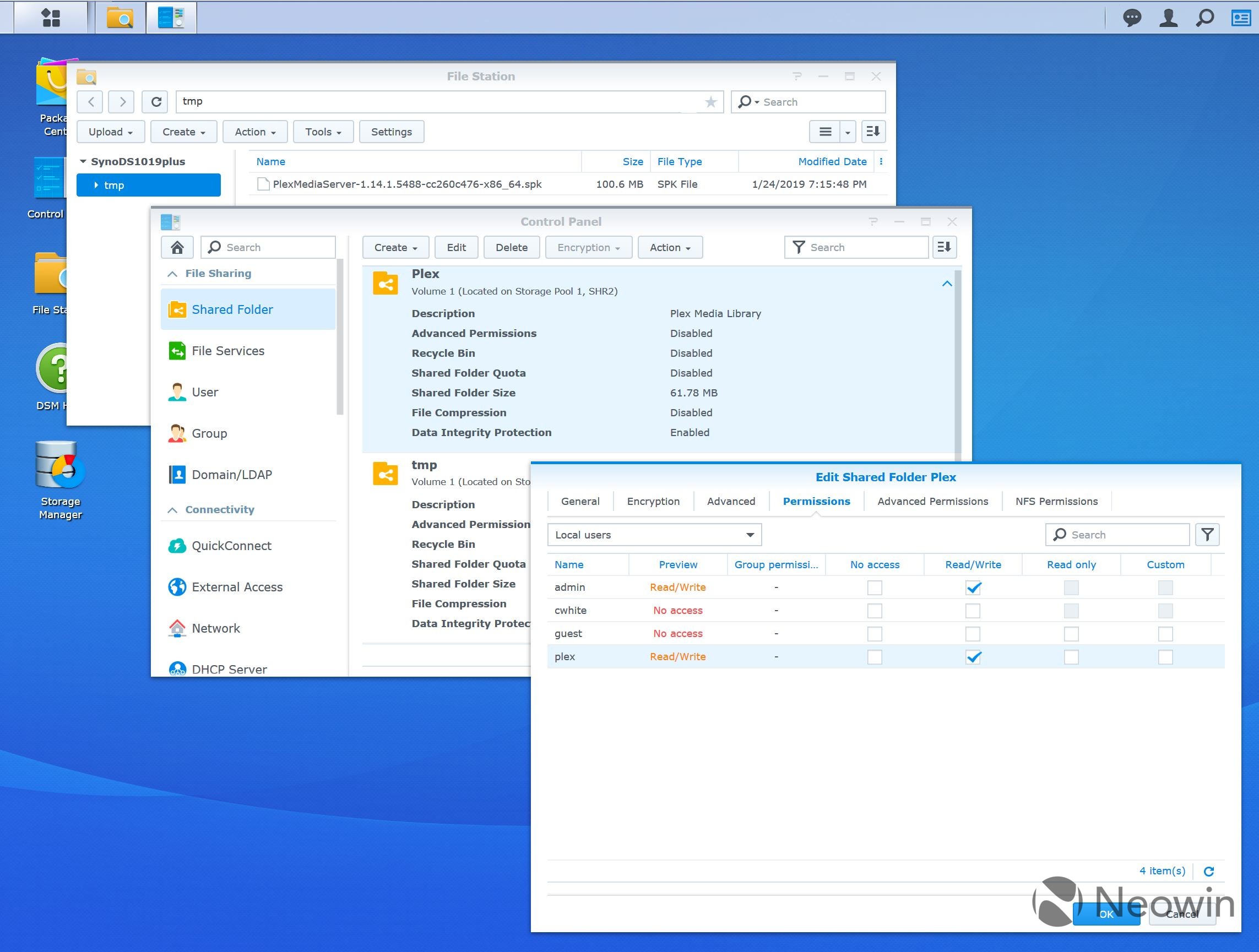The image size is (1259, 952).
Task: Go to the Control Panel home
Action: coord(177,248)
